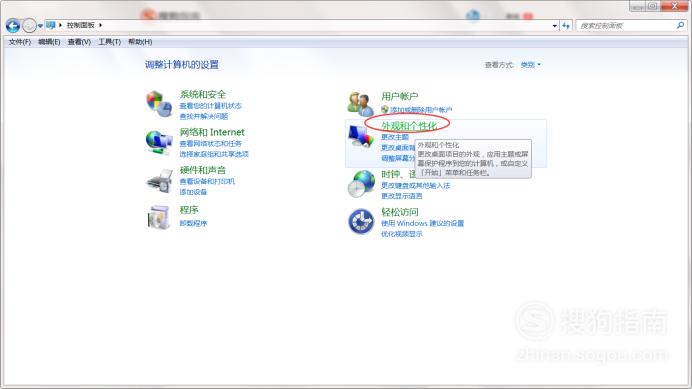Click 使用 Windows 建议的设置 link

[423, 223]
